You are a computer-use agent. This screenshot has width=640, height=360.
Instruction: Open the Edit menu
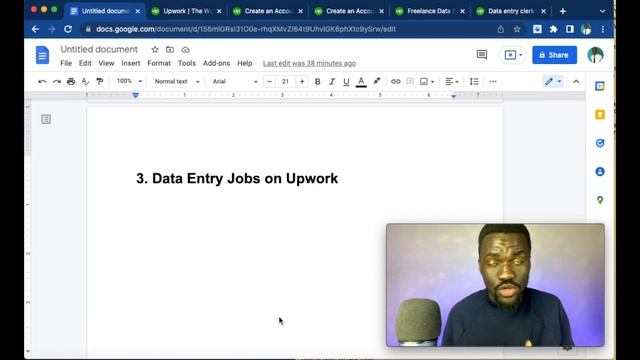(85, 63)
